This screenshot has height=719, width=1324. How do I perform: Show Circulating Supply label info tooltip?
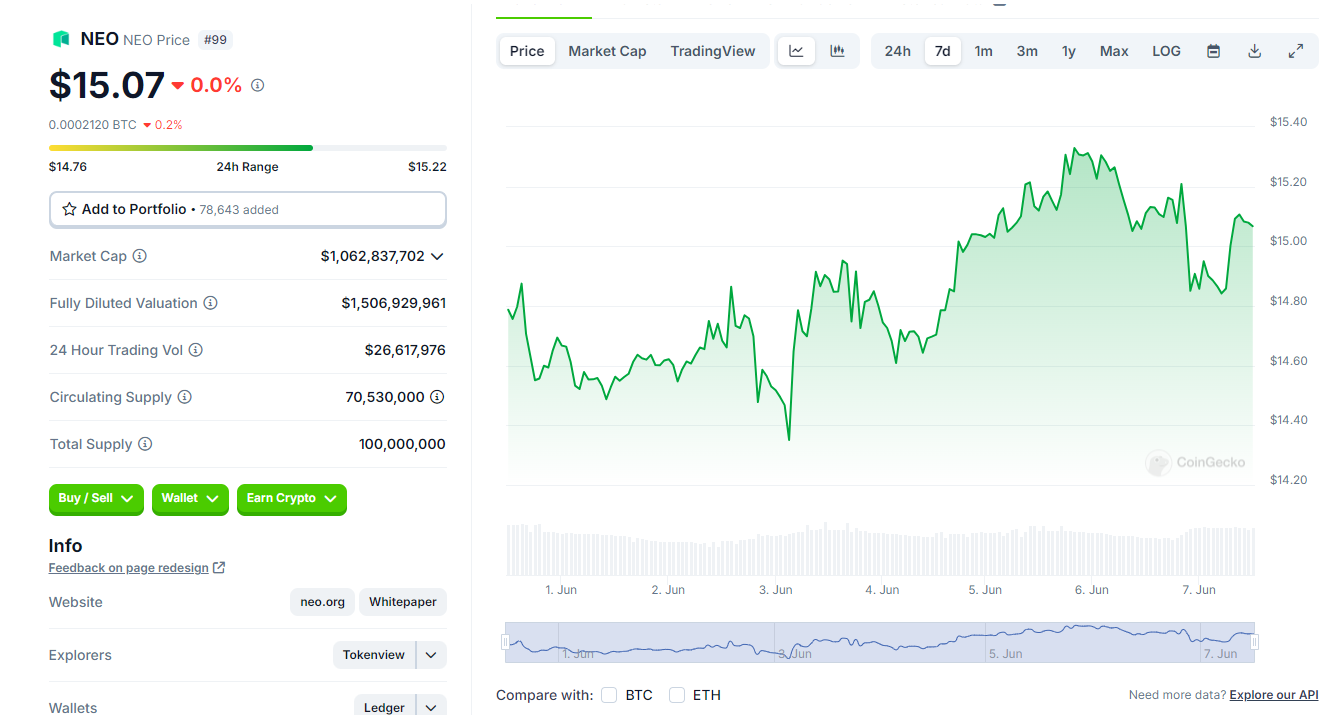click(x=185, y=397)
